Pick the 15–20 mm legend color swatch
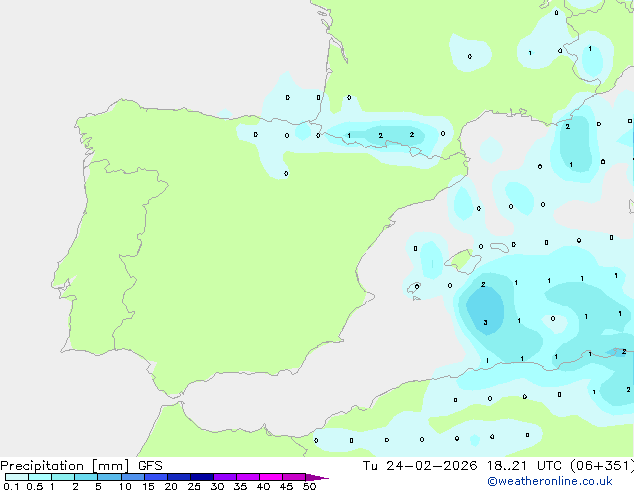The width and height of the screenshot is (634, 490). coord(156,477)
